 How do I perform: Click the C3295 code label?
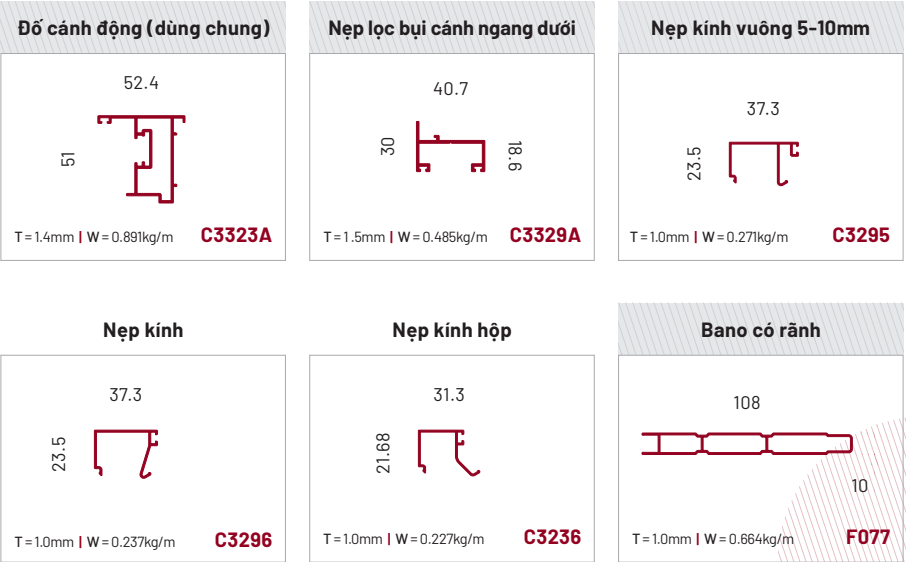point(861,236)
